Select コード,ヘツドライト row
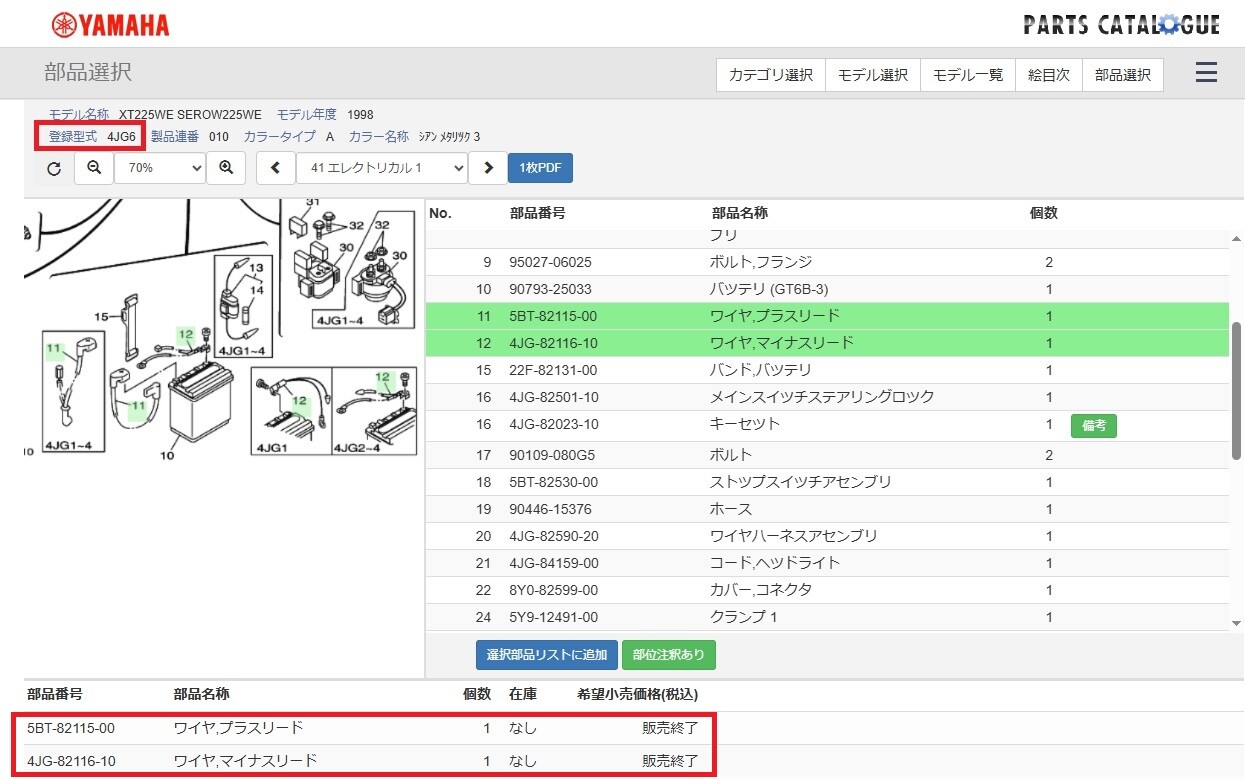The width and height of the screenshot is (1245, 780). pyautogui.click(x=827, y=563)
